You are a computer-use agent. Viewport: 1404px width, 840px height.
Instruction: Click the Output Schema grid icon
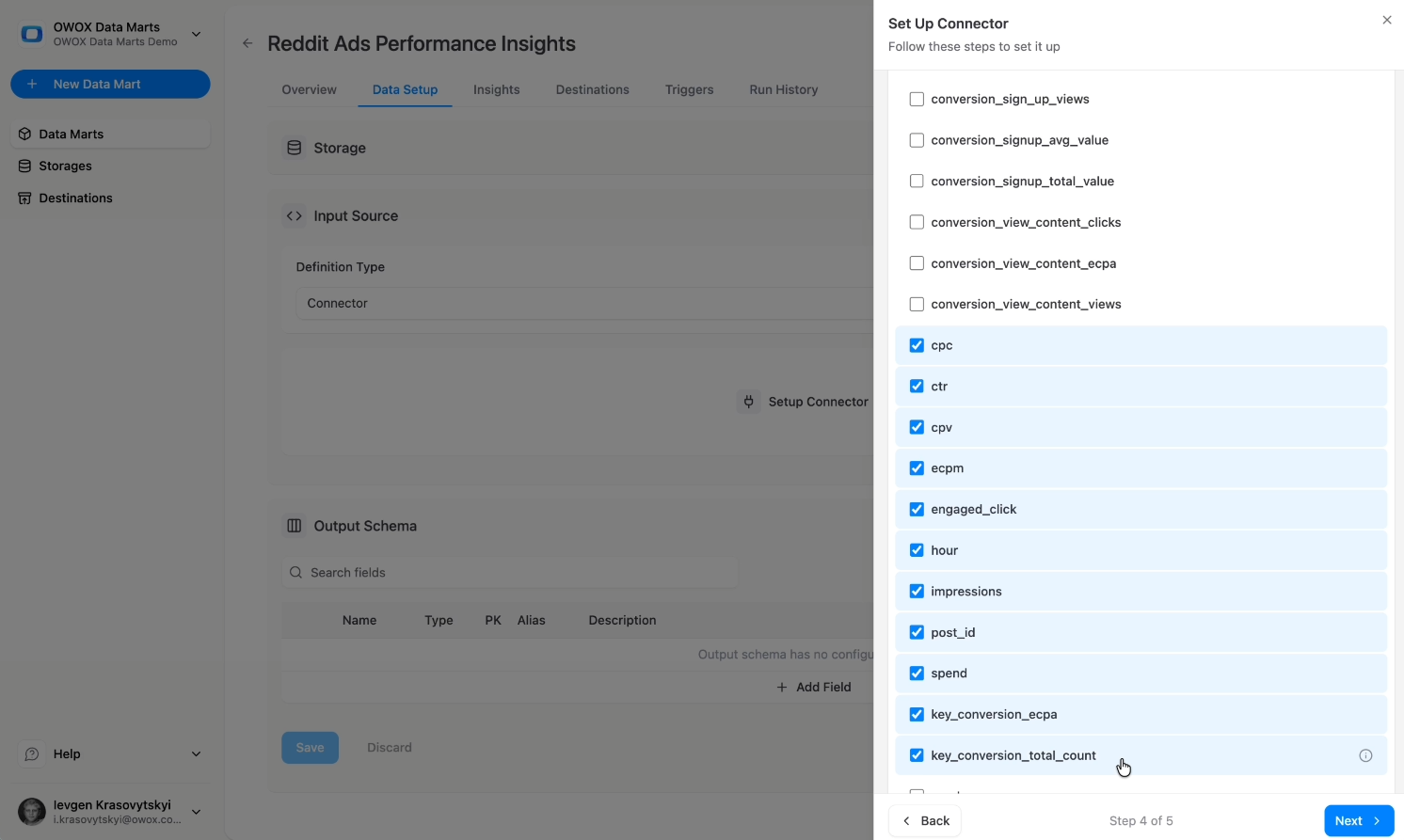pyautogui.click(x=294, y=526)
